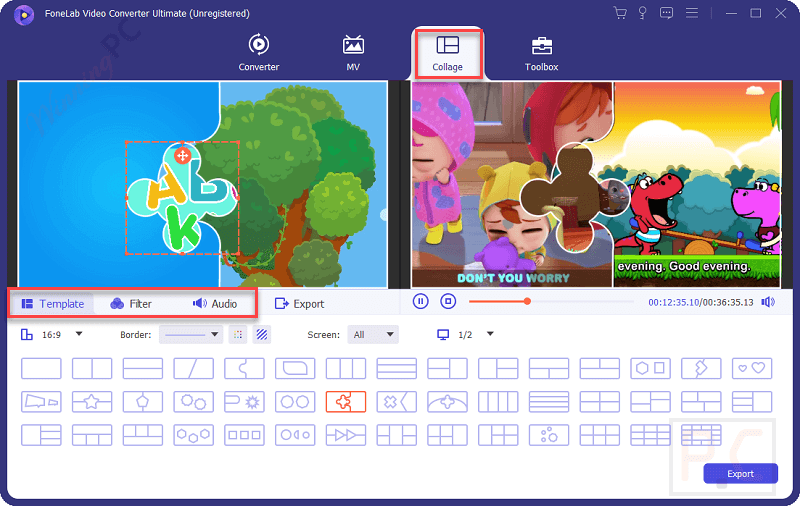The height and width of the screenshot is (506, 800).
Task: Click the Export tab next to Audio
Action: tap(299, 304)
